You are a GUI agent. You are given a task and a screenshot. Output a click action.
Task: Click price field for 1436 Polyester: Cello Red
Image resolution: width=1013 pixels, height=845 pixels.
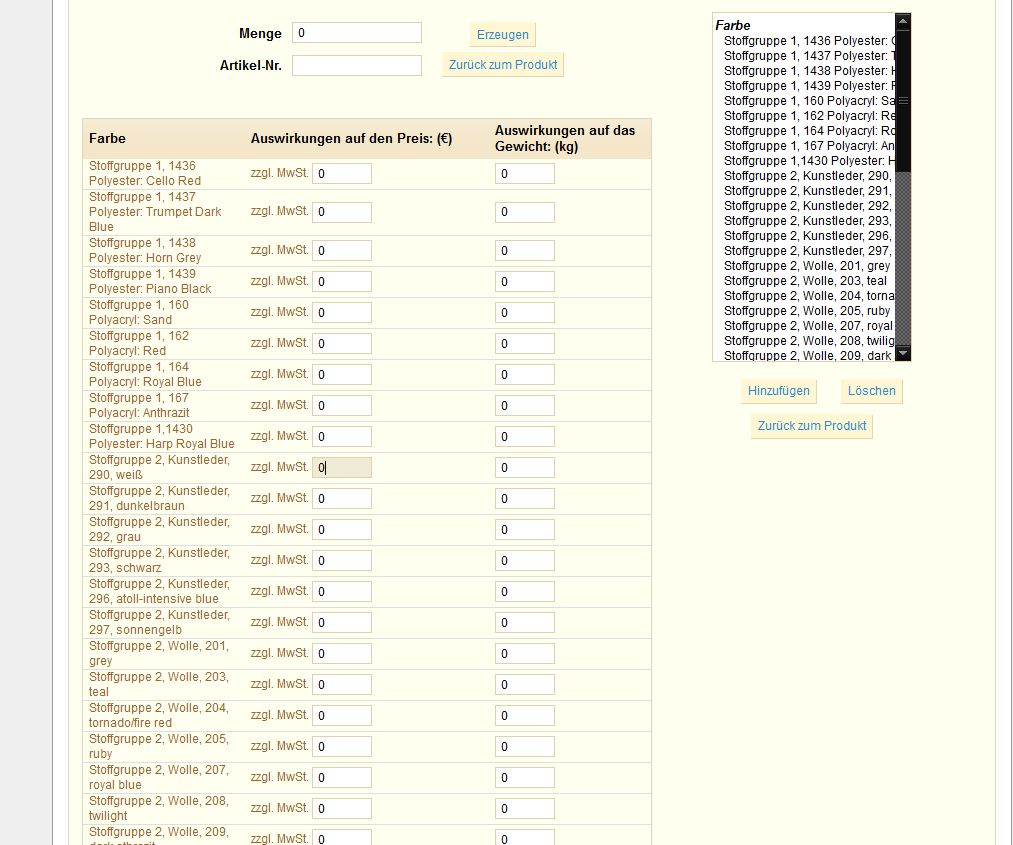click(342, 174)
